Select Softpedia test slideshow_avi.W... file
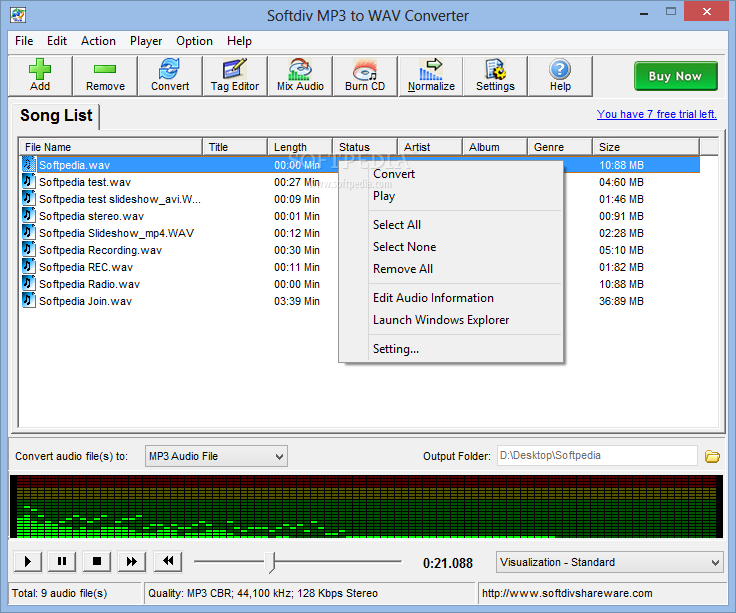The width and height of the screenshot is (736, 613). (120, 199)
